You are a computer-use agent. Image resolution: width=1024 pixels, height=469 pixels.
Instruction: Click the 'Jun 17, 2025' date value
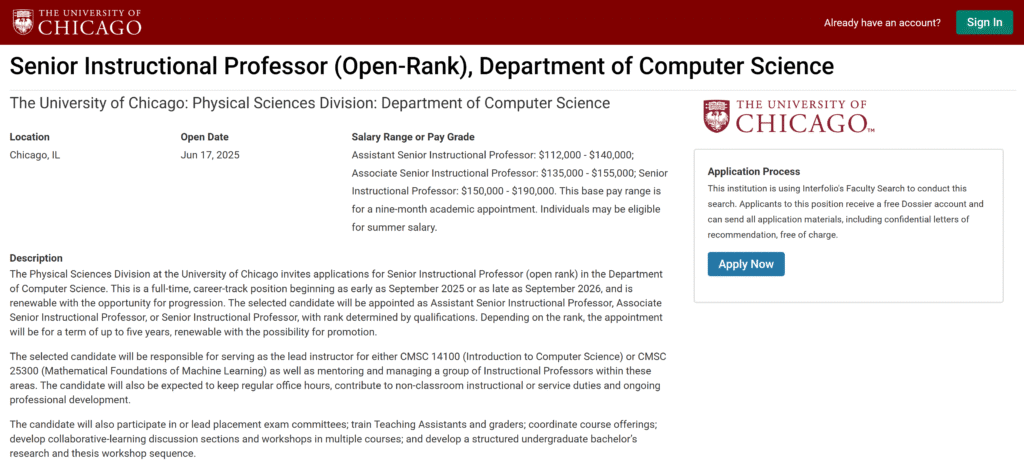210,155
